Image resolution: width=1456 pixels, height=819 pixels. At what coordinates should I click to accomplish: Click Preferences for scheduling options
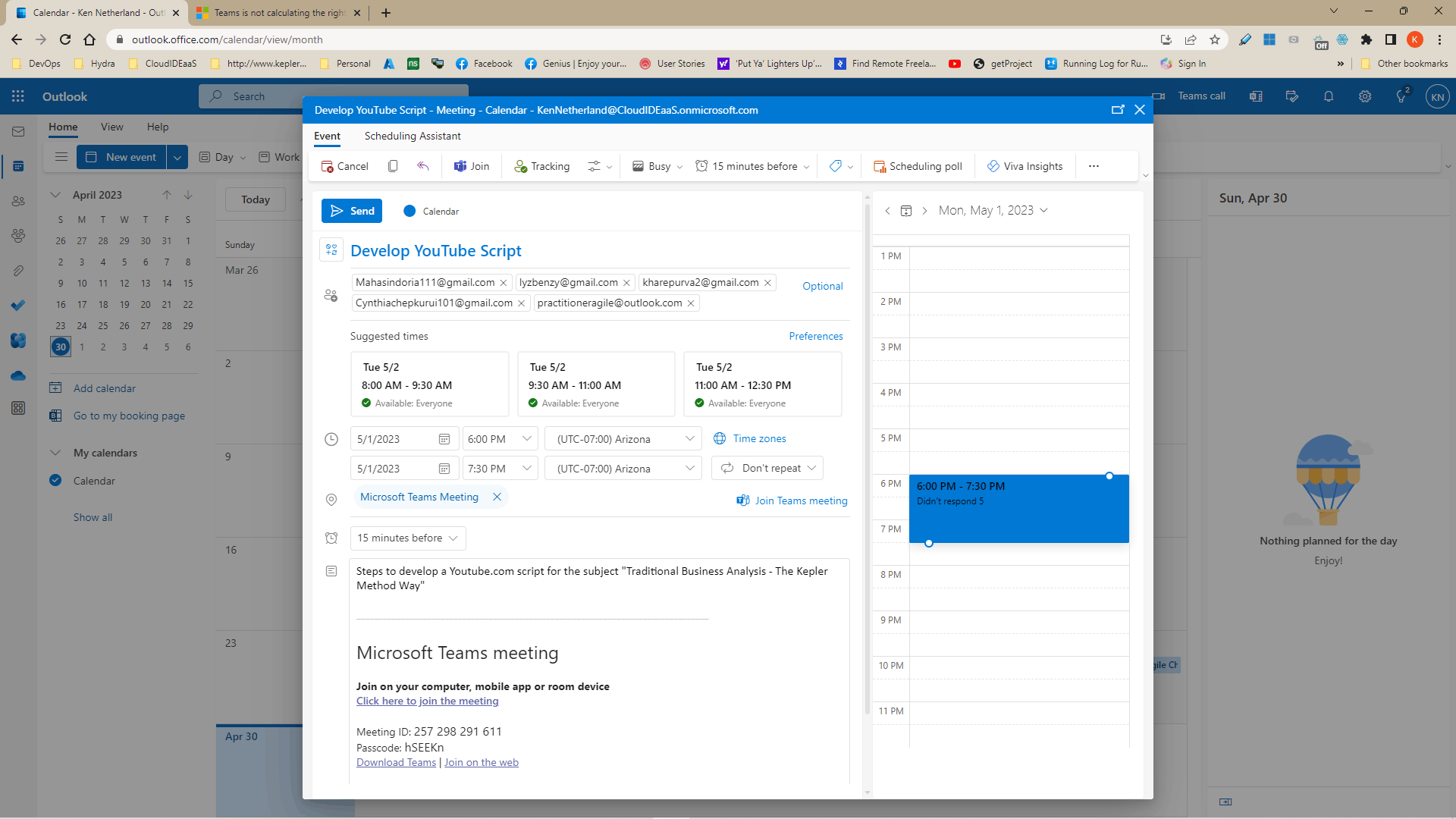click(x=815, y=336)
